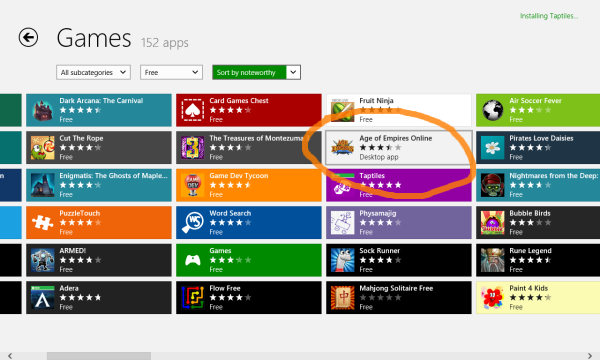600x360 pixels.
Task: Click the Games page heading
Action: 94,38
